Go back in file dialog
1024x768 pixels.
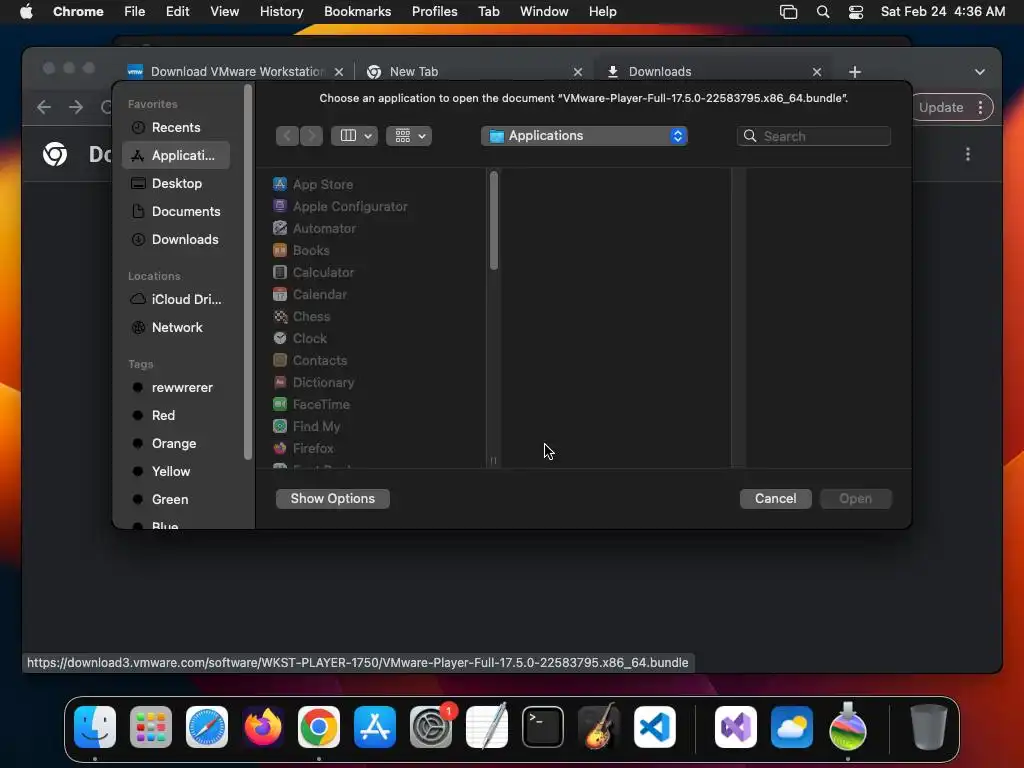pos(287,136)
